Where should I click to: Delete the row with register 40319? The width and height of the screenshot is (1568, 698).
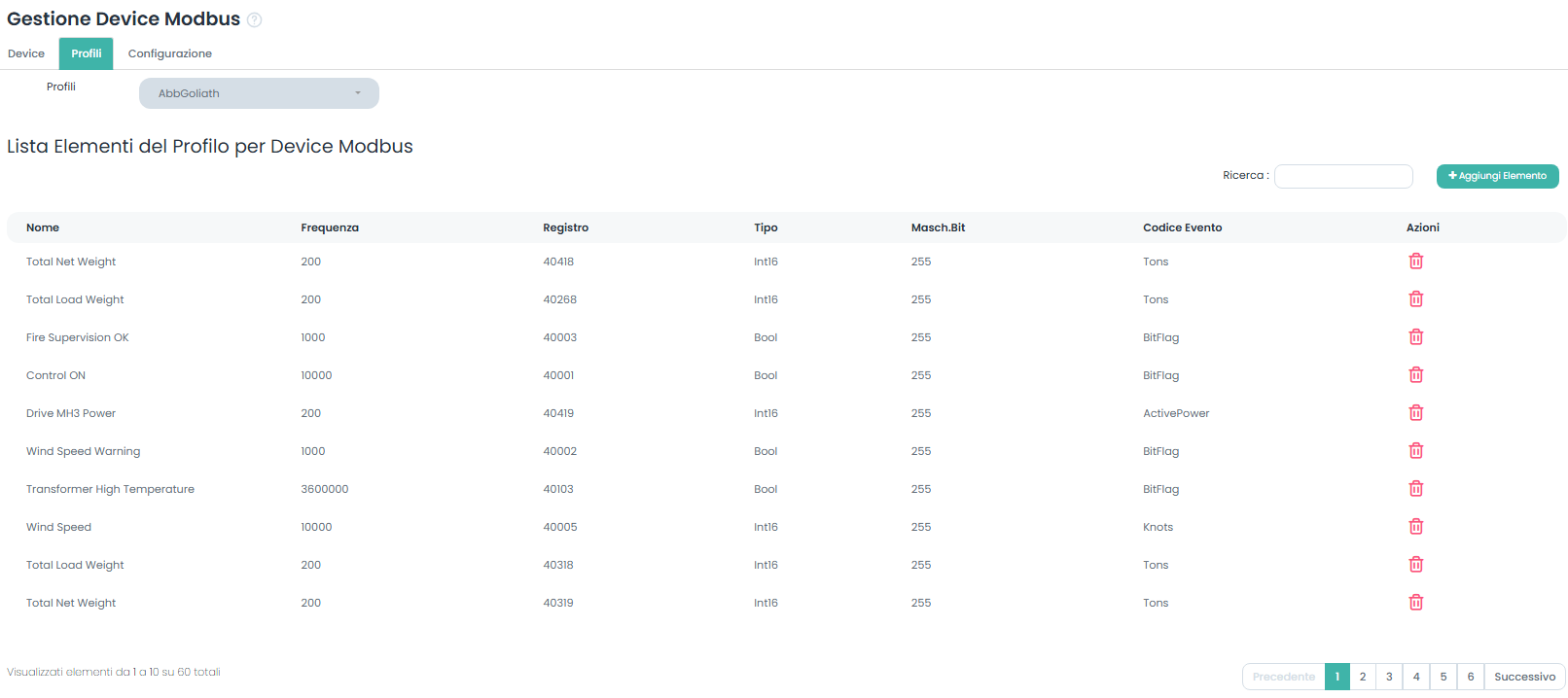[1415, 603]
